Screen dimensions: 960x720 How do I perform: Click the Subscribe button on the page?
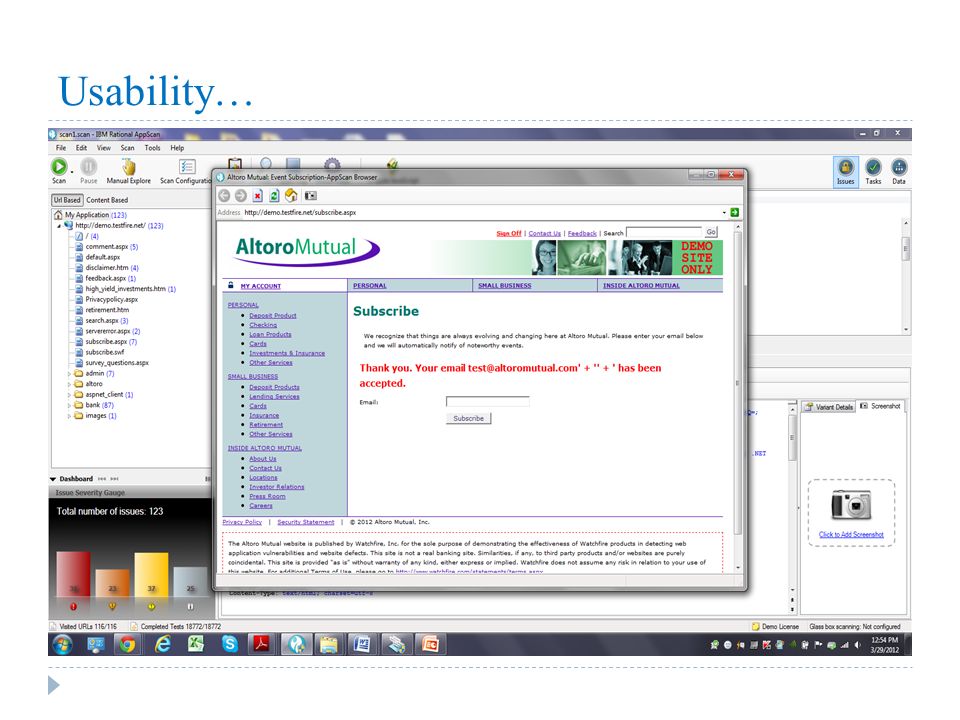[x=468, y=418]
